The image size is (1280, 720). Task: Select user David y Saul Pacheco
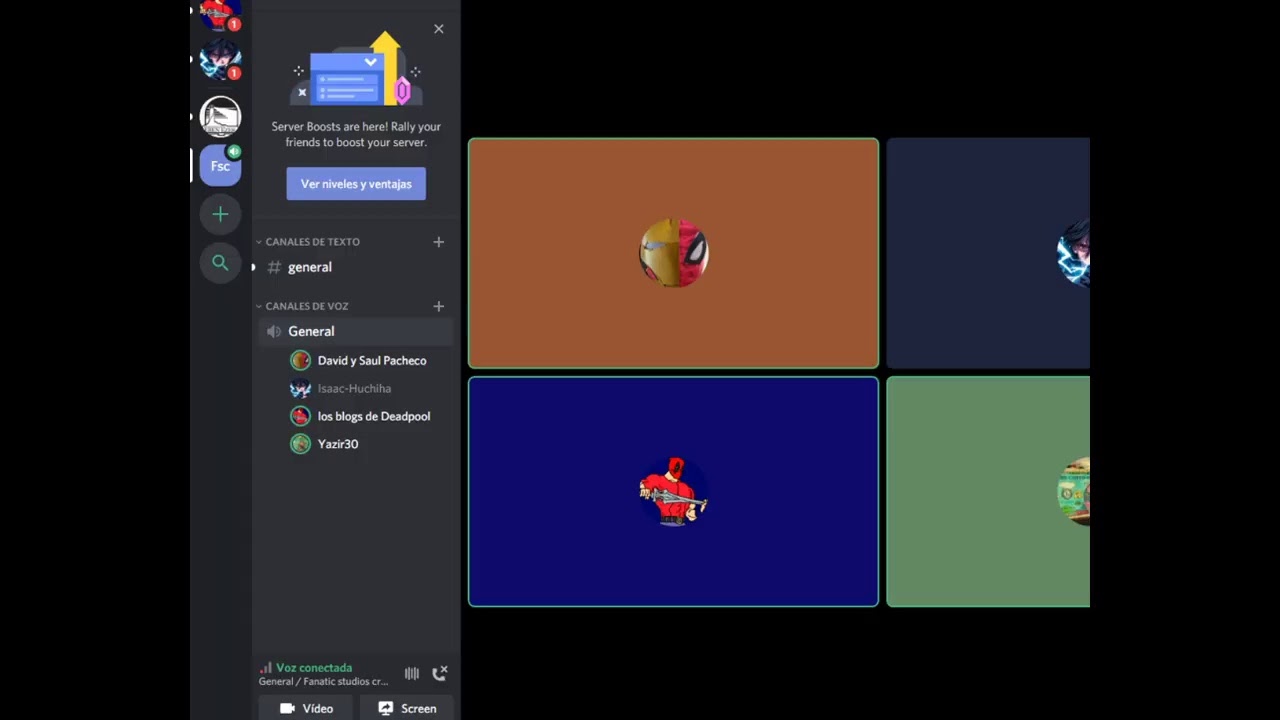[x=370, y=360]
